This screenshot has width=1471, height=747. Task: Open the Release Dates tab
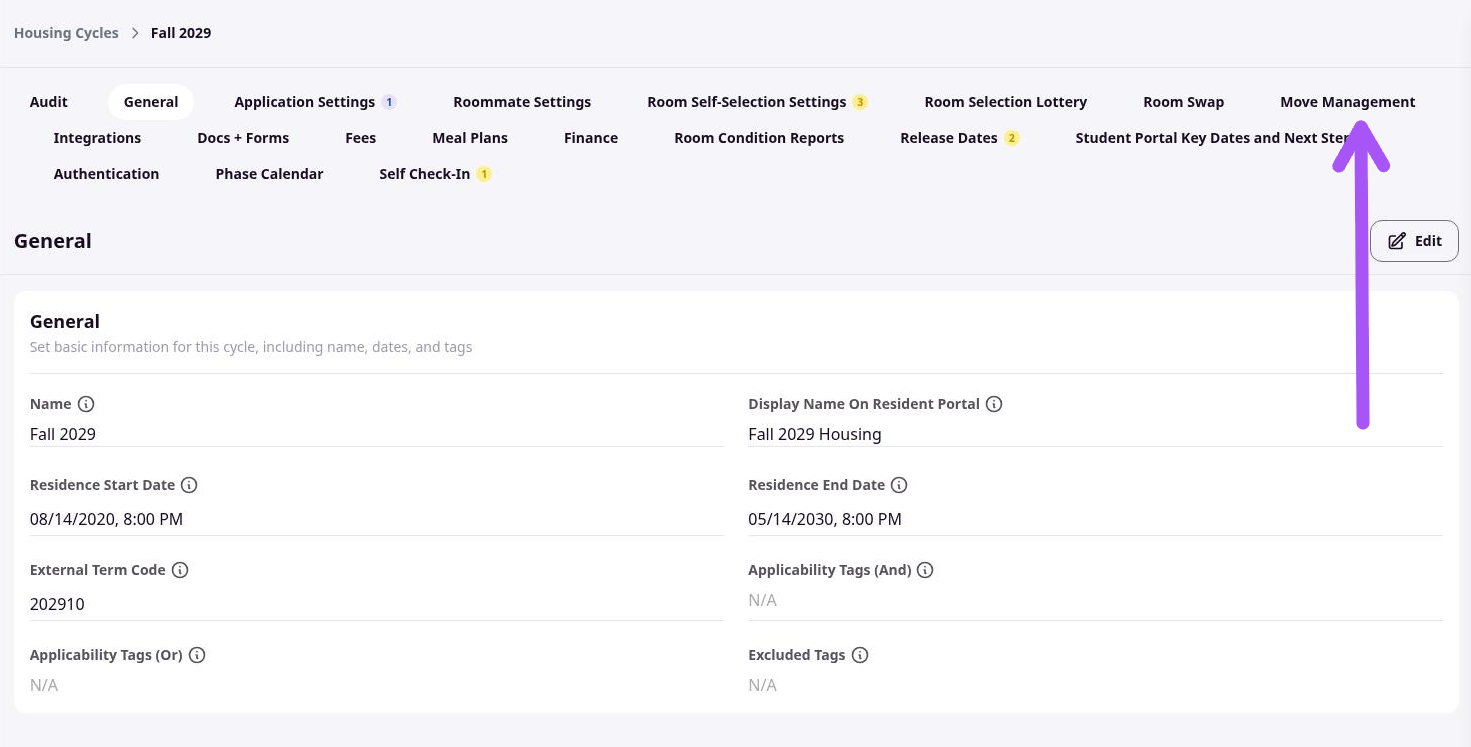(x=959, y=138)
